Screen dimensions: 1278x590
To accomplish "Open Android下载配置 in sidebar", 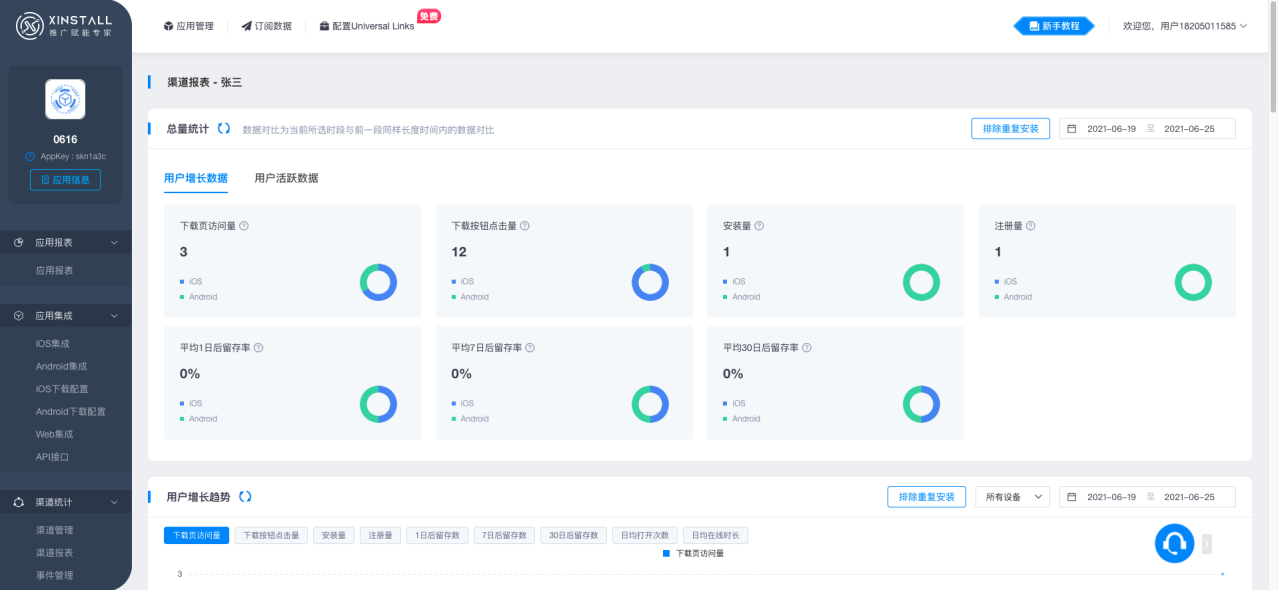I will click(x=70, y=411).
